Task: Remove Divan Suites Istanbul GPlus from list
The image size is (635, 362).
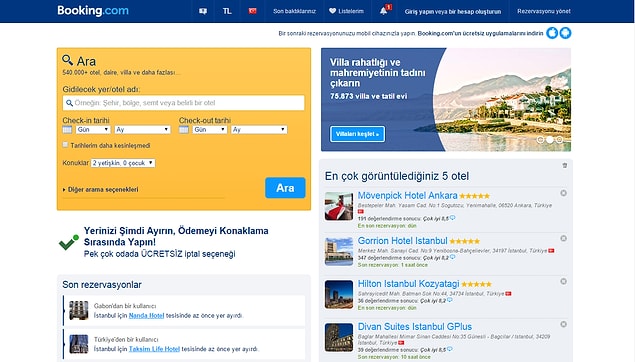Action: [x=563, y=324]
